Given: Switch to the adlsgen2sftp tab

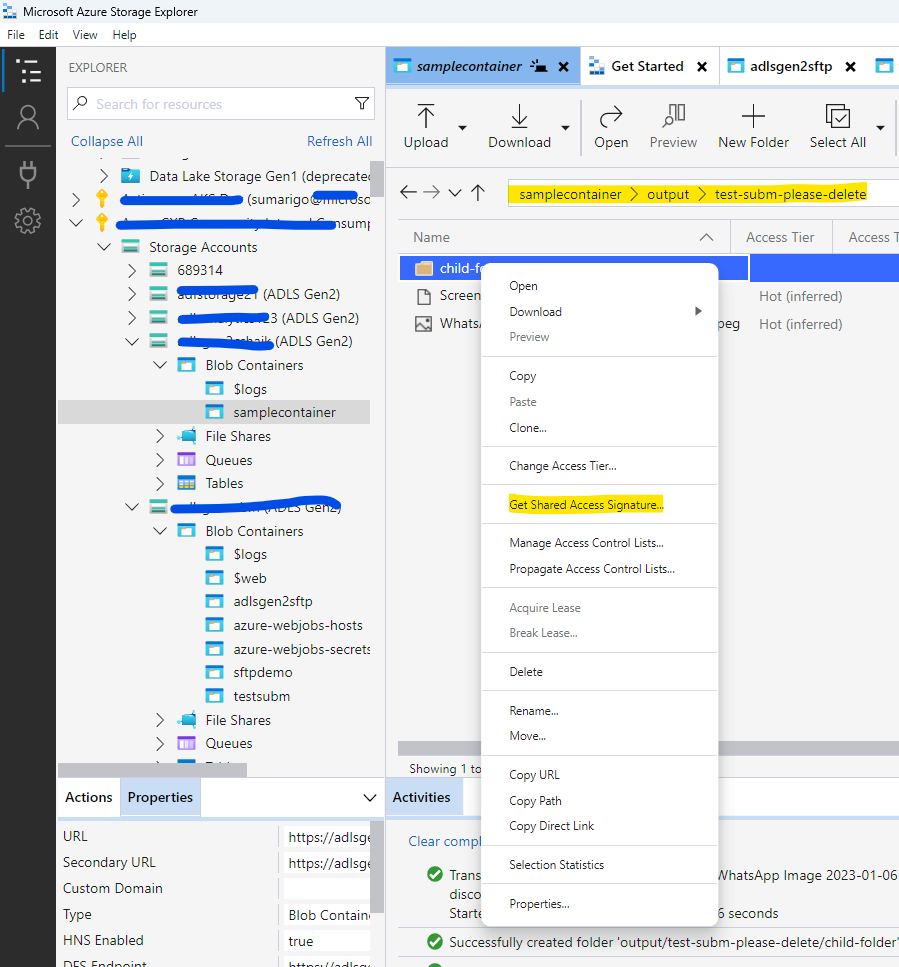Looking at the screenshot, I should [x=791, y=66].
